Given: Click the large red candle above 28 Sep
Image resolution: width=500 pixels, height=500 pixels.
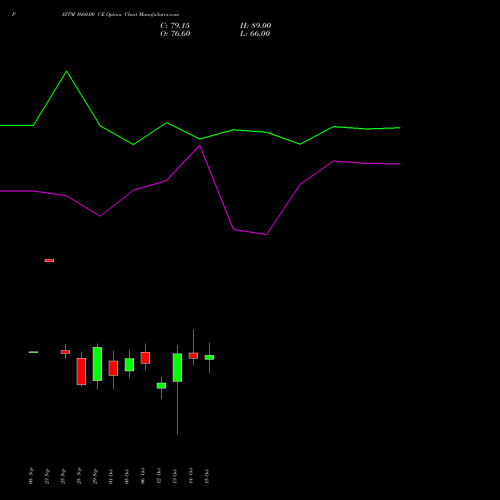Looking at the screenshot, I should (81, 371).
